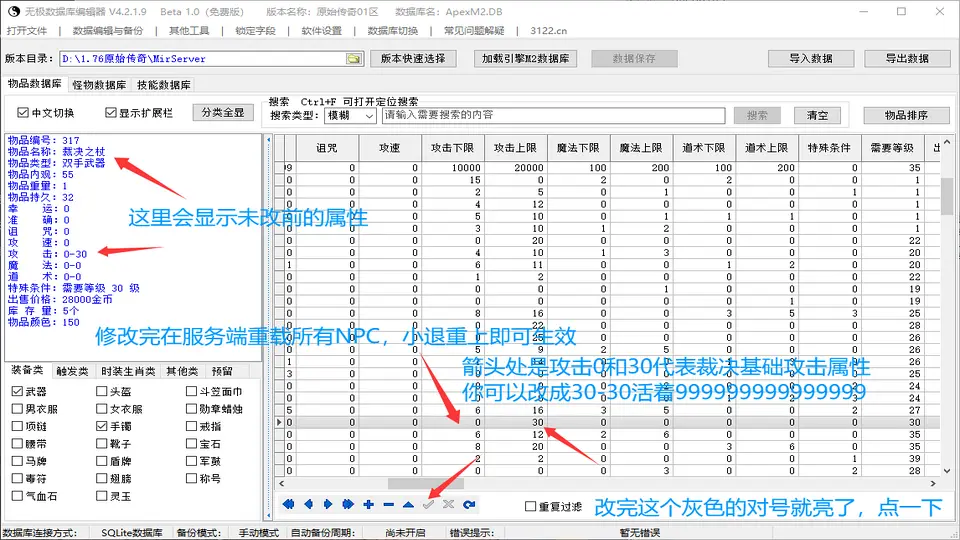The image size is (960, 540).
Task: Click the 攻击上限 cell with value 30
Action: point(515,422)
